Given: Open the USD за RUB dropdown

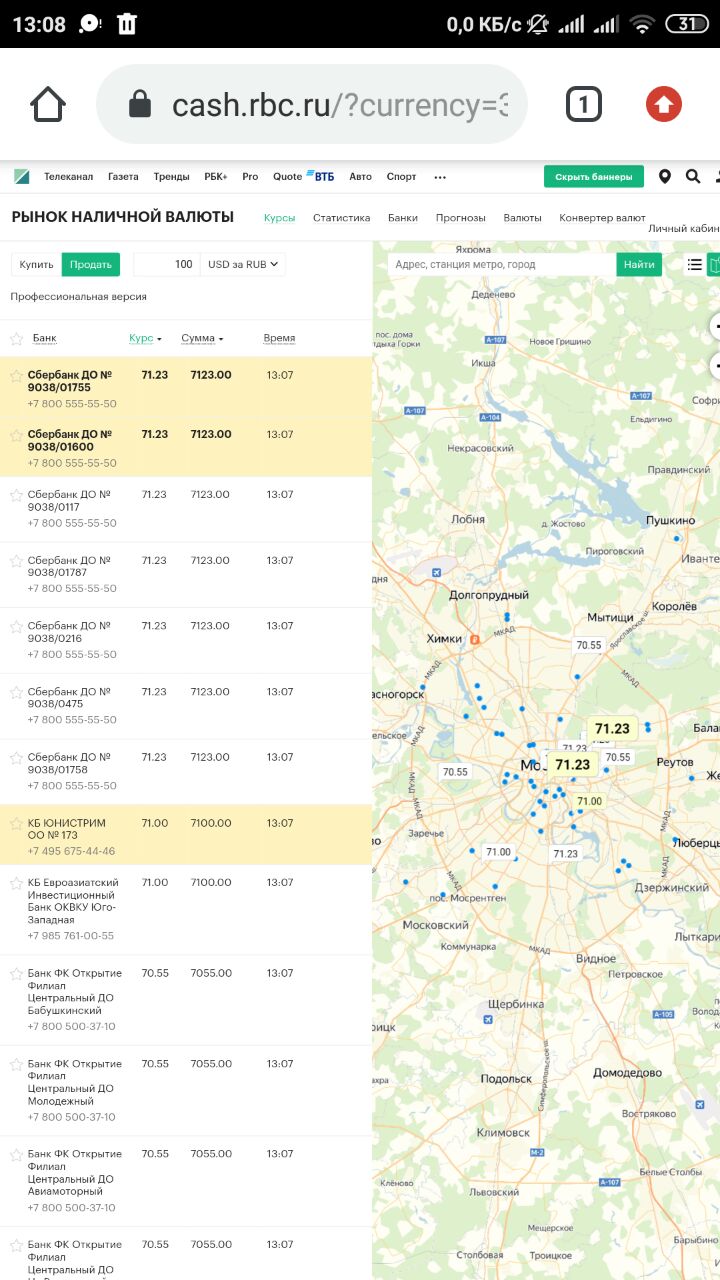Looking at the screenshot, I should click(243, 264).
